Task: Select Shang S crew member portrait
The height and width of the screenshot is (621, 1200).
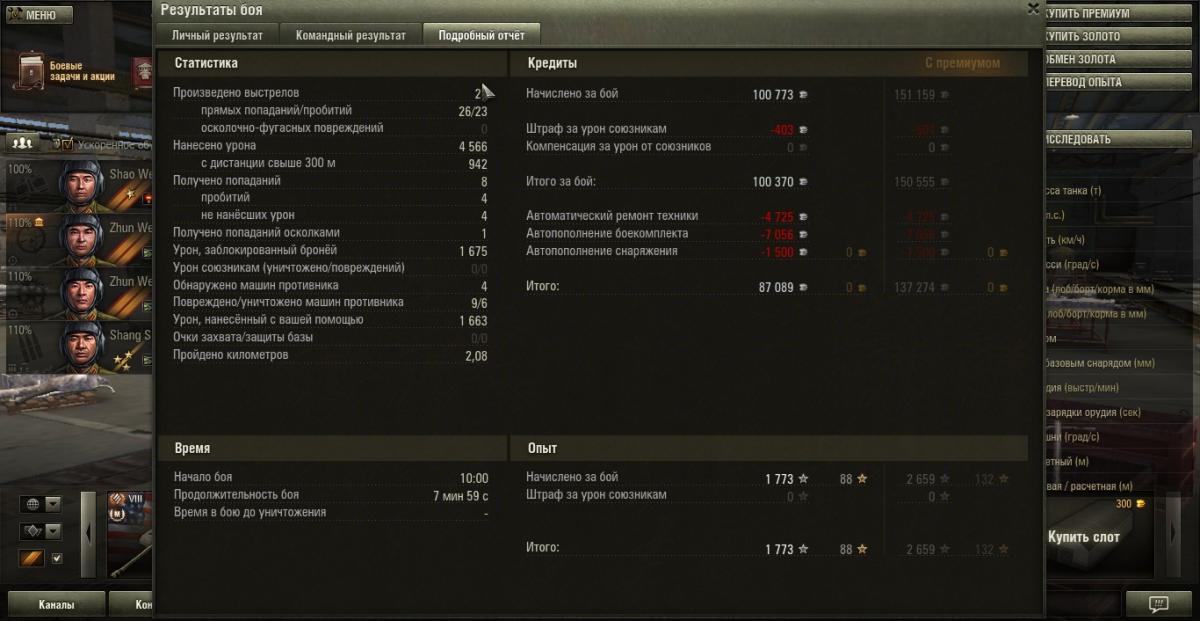Action: (81, 347)
